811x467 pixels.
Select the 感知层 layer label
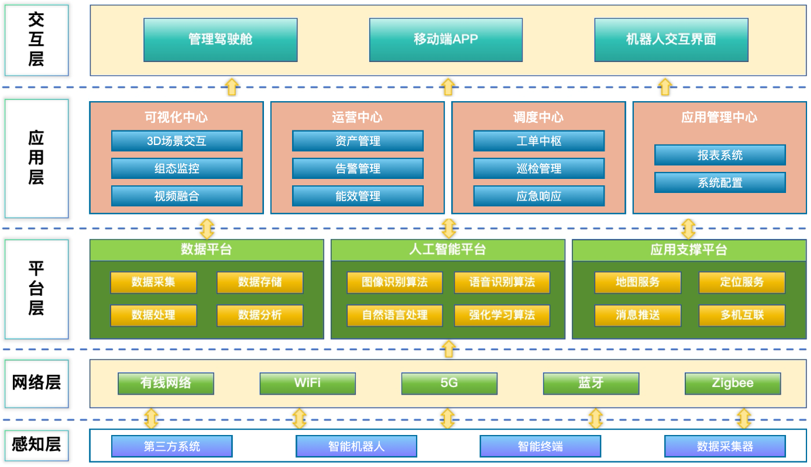pyautogui.click(x=36, y=444)
